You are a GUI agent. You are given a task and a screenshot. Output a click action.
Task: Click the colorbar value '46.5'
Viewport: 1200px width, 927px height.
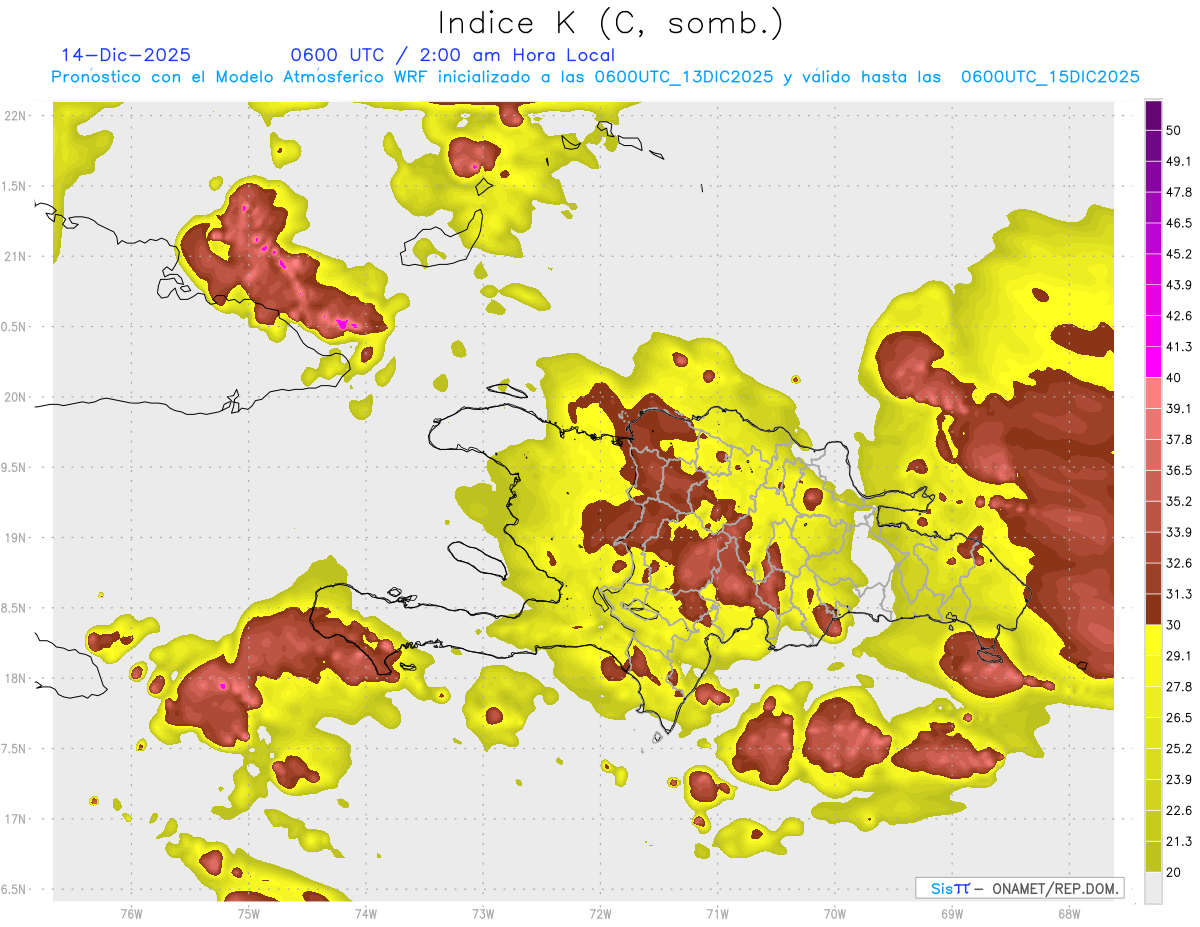(x=1178, y=223)
